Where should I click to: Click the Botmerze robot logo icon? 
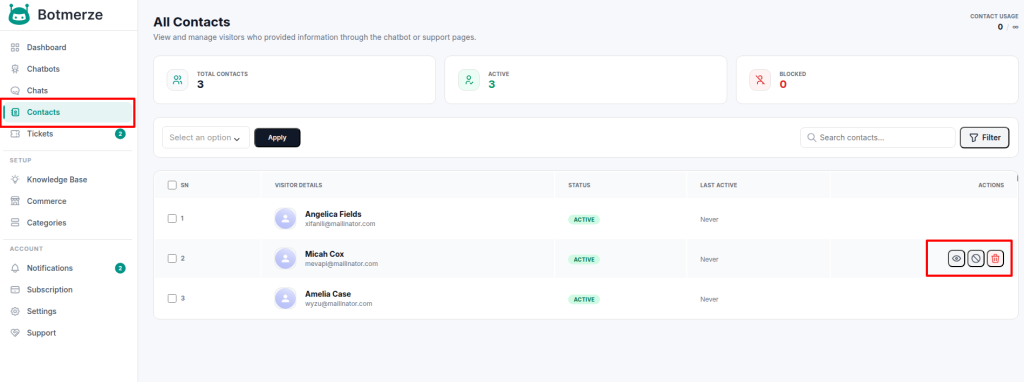[x=19, y=14]
